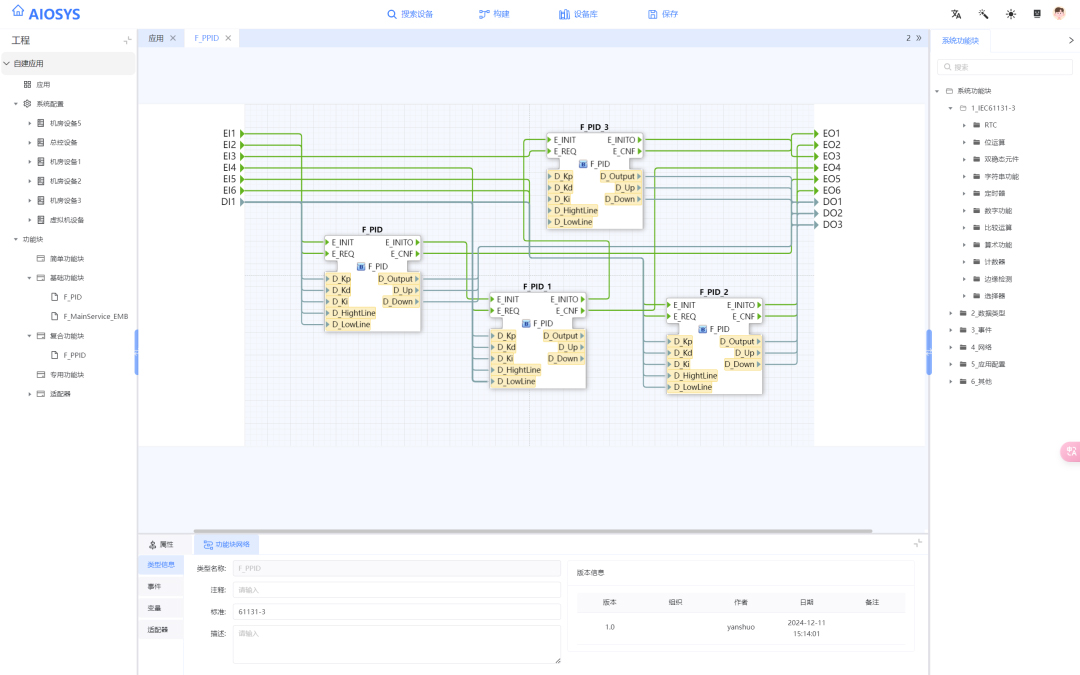This screenshot has width=1080, height=675.
Task: Select F_MainService_EMB in project tree
Action: tap(96, 317)
